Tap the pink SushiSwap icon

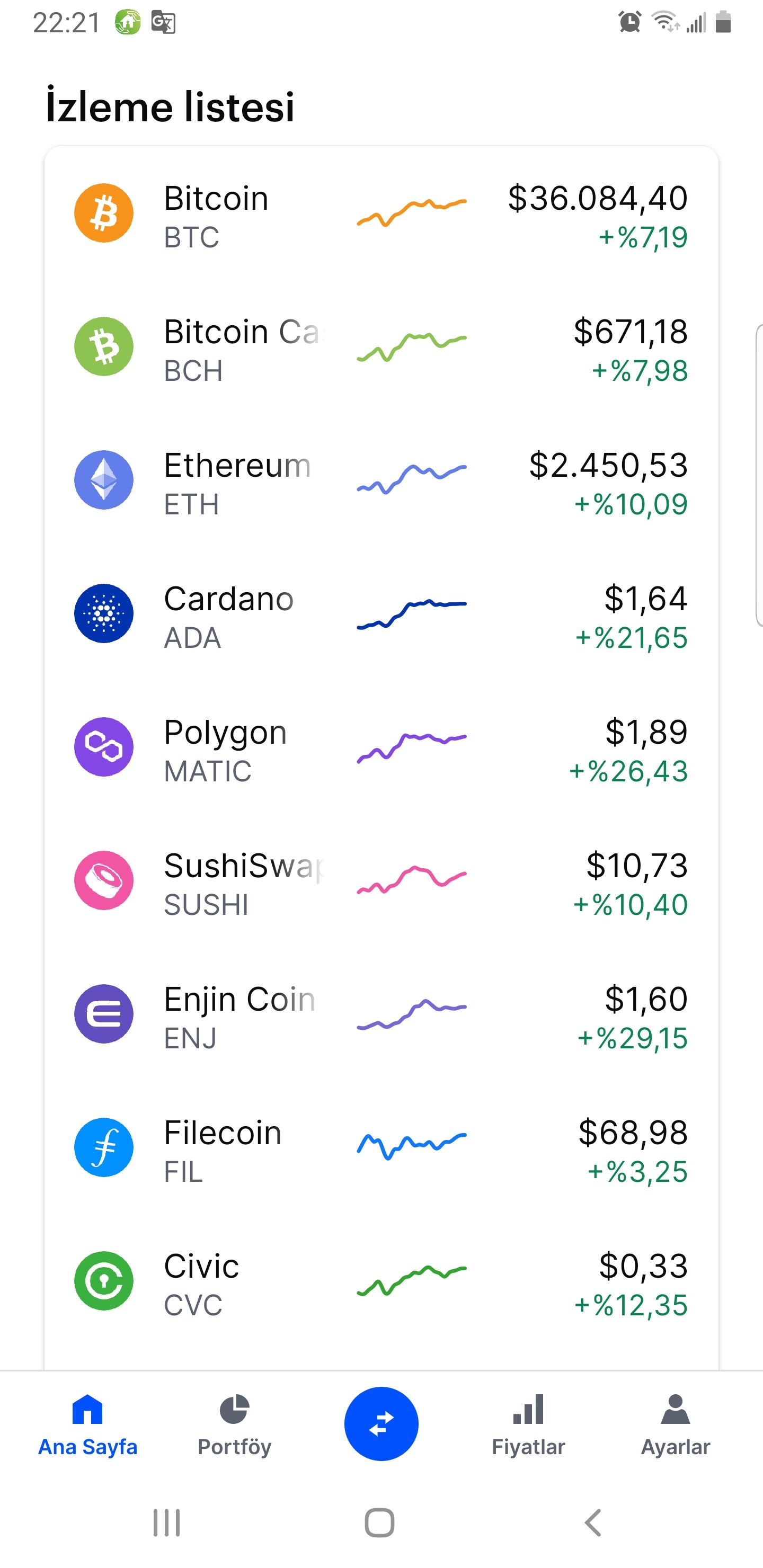(x=103, y=880)
